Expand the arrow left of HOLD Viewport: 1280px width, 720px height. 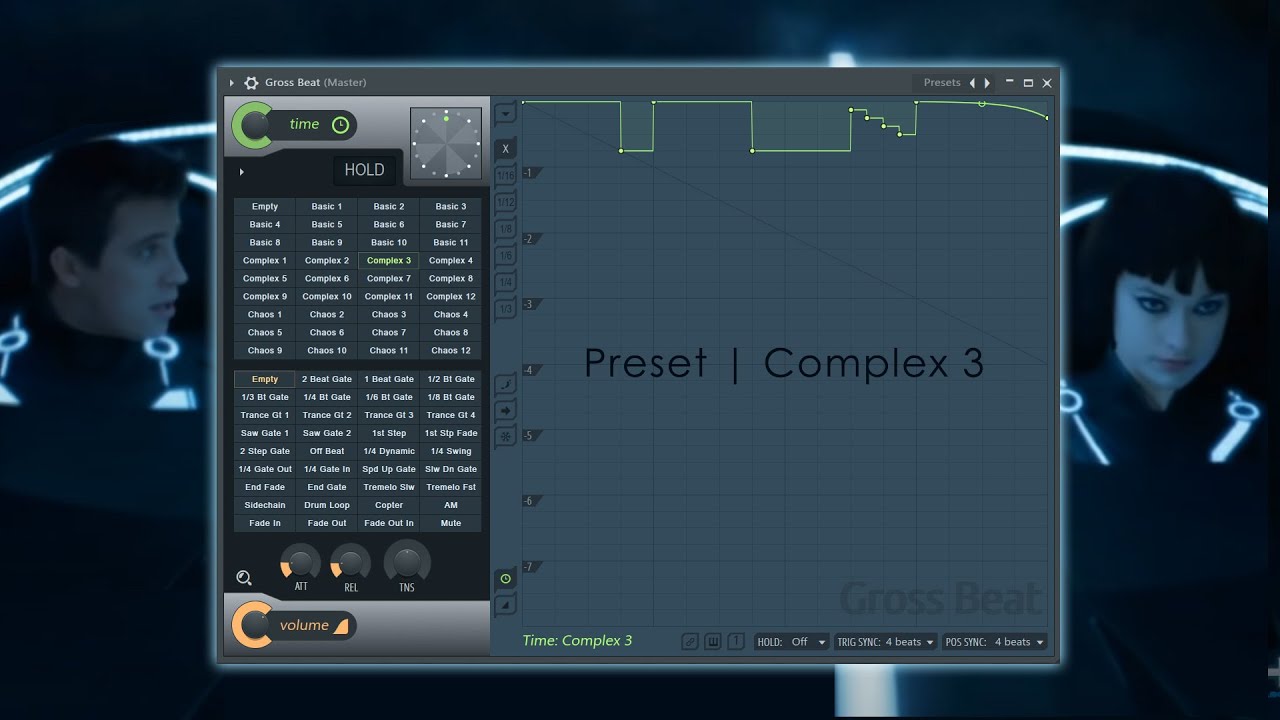(241, 172)
